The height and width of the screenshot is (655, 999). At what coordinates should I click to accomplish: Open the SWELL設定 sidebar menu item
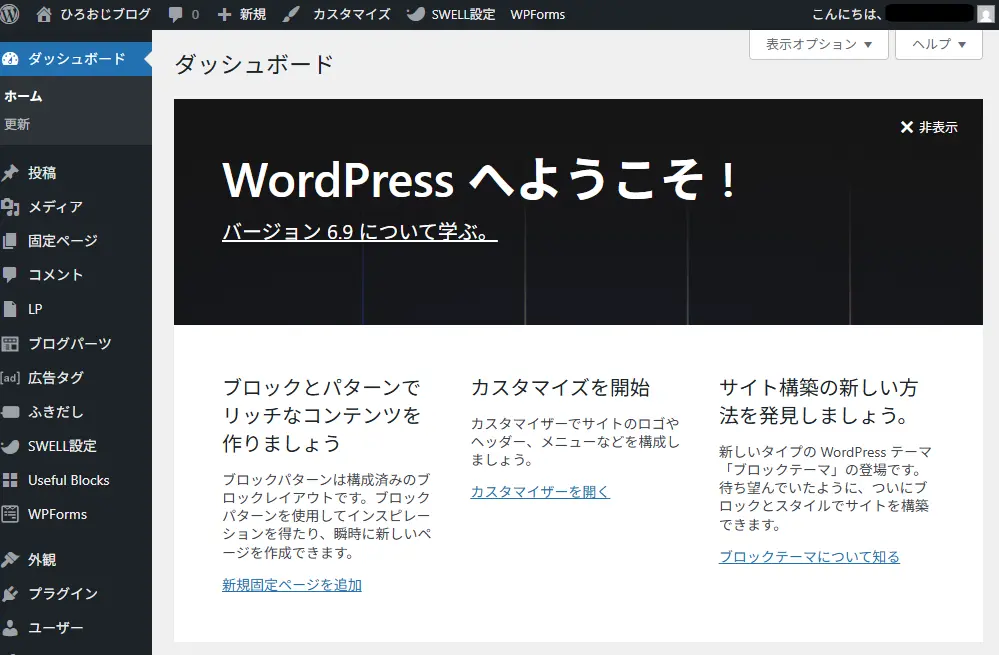(x=62, y=446)
